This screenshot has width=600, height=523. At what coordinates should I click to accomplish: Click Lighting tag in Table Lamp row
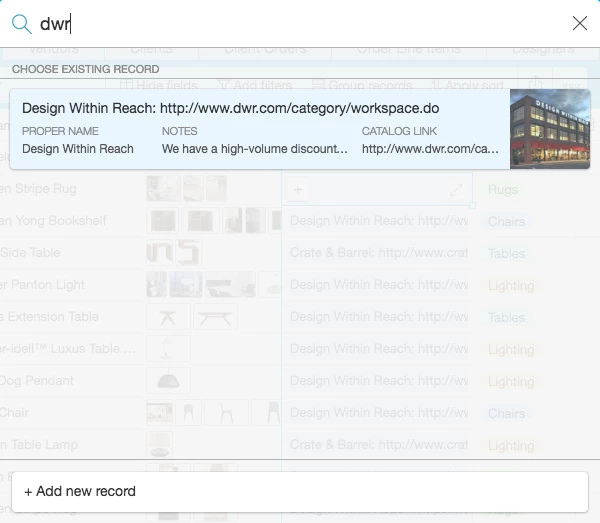(511, 445)
